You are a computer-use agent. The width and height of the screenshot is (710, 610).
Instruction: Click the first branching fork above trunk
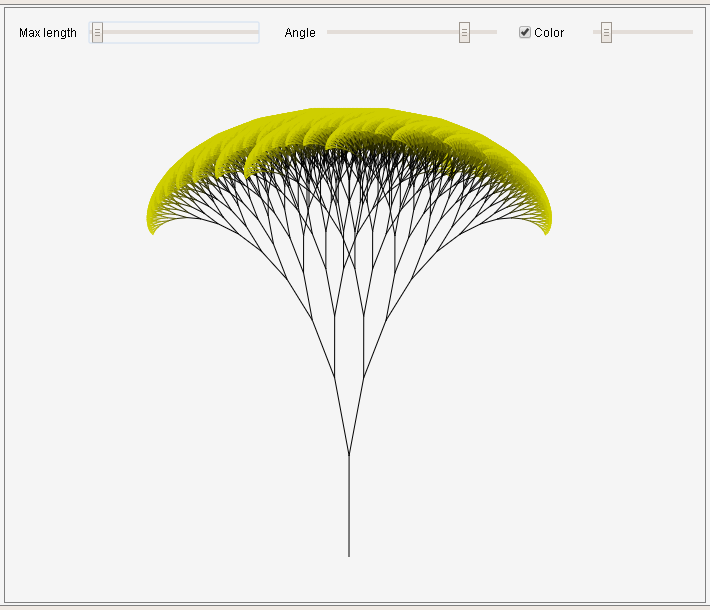coord(349,455)
